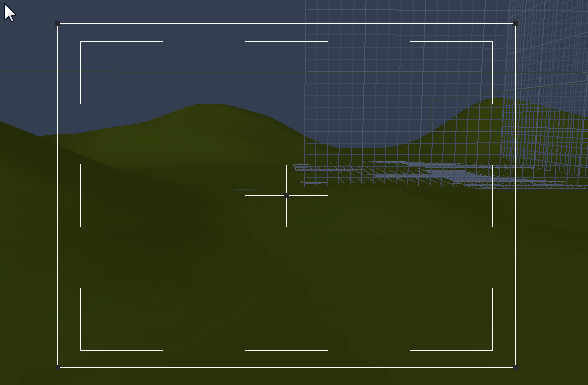Click the center crosshair of the camera frame
The image size is (588, 385).
coord(286,195)
